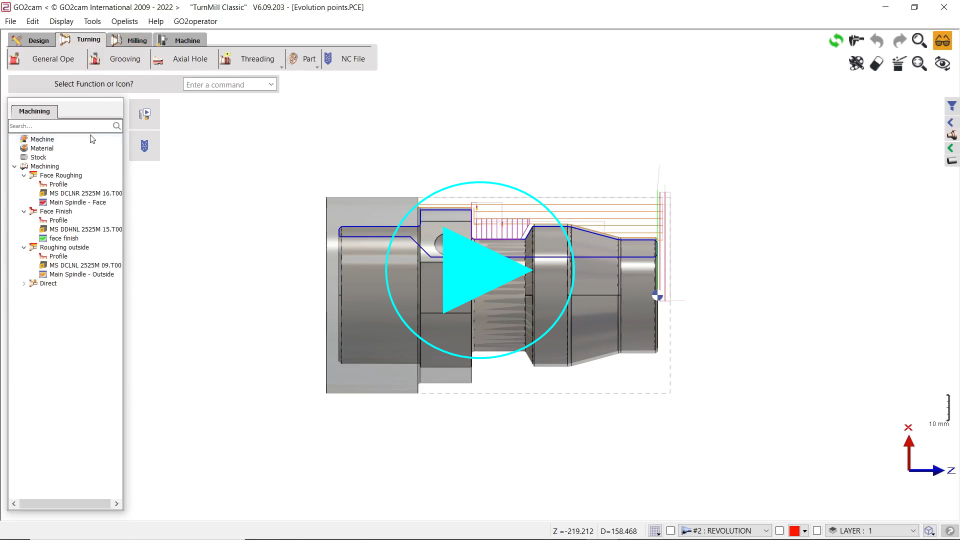This screenshot has height=540, width=960.
Task: Click the blue filter funnel icon
Action: (x=952, y=106)
